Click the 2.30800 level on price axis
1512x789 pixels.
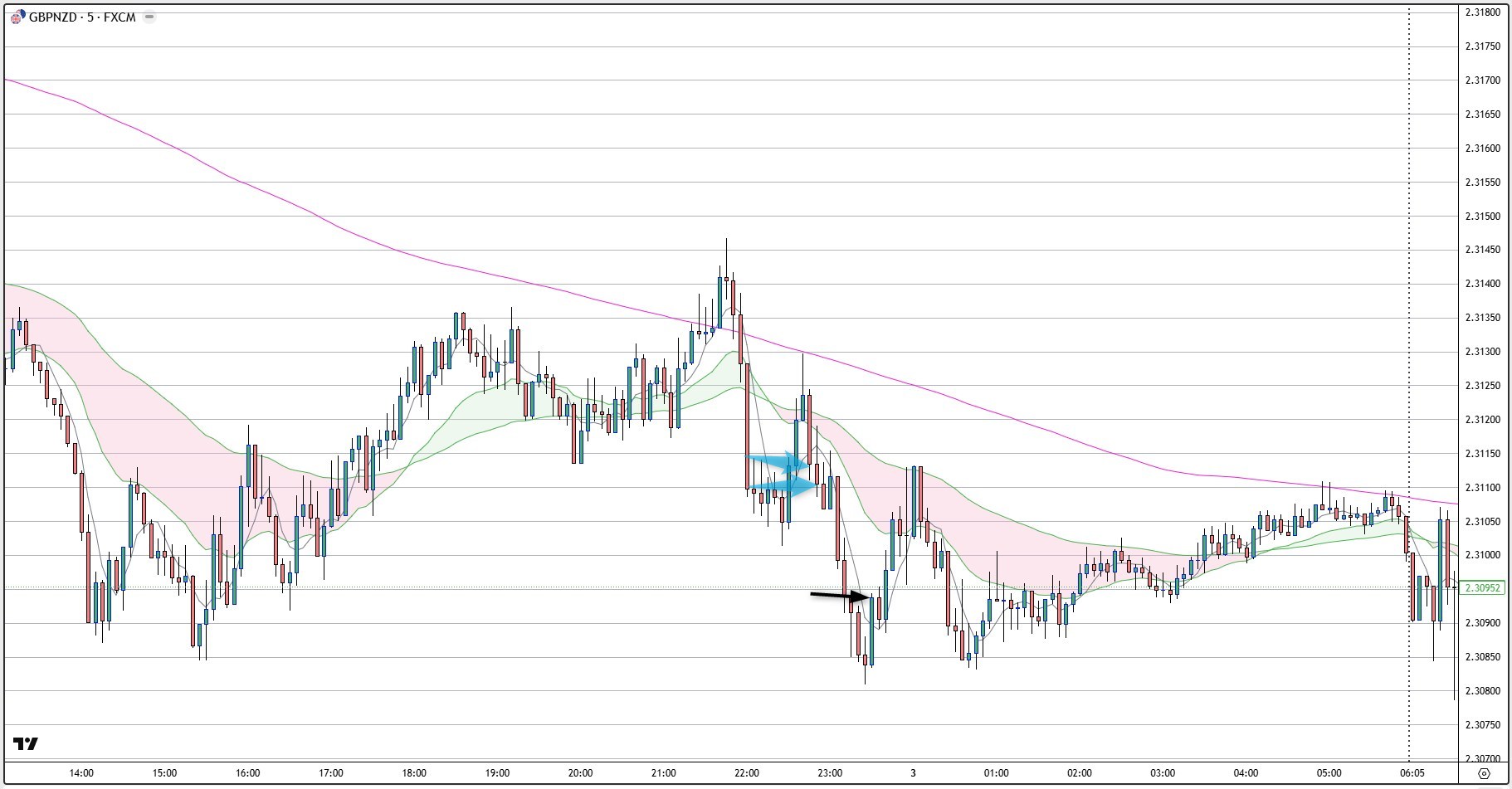click(1482, 691)
